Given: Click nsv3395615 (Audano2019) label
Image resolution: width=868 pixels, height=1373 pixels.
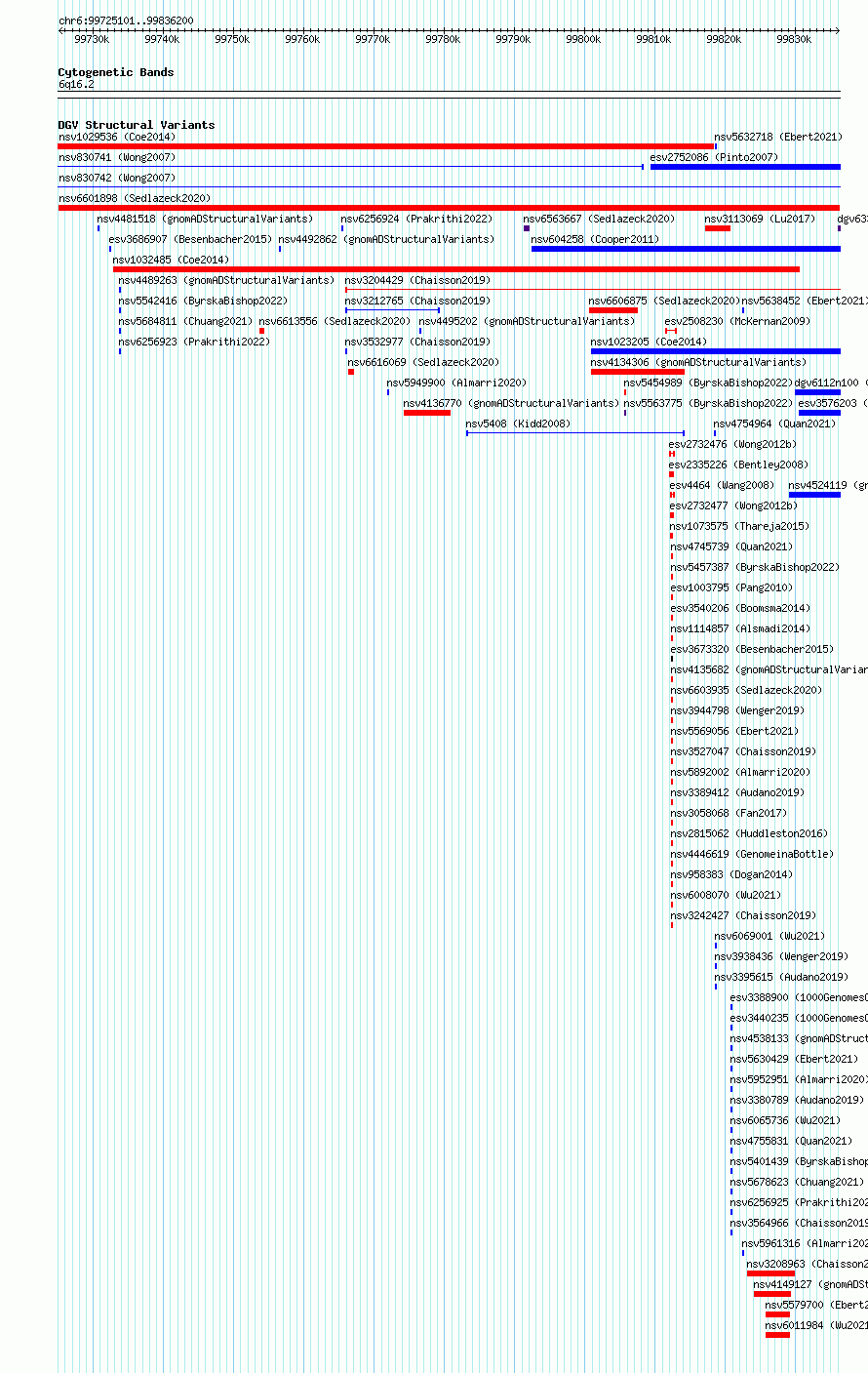Looking at the screenshot, I should click(781, 977).
